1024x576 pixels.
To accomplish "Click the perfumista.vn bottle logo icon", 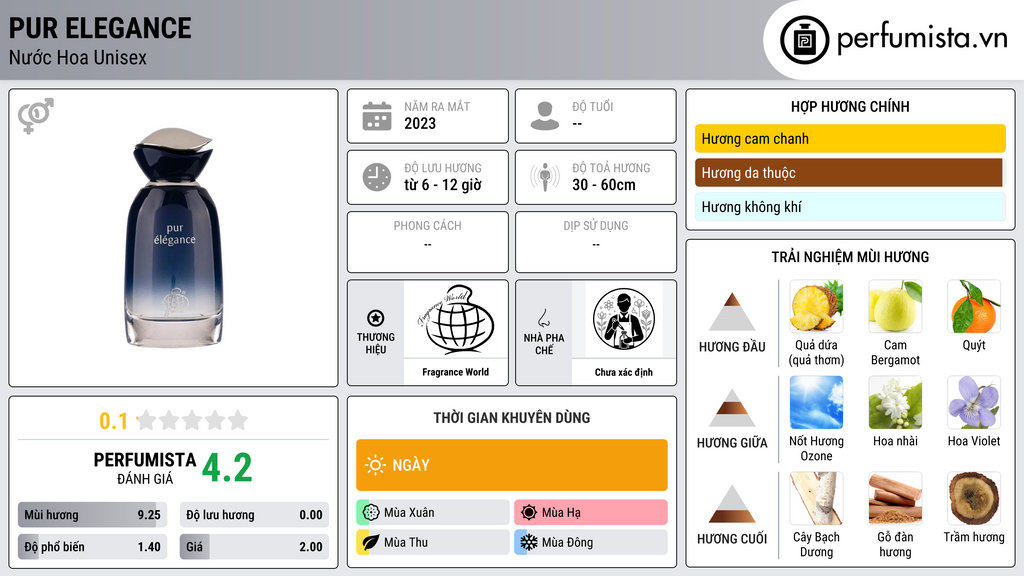I will (804, 40).
